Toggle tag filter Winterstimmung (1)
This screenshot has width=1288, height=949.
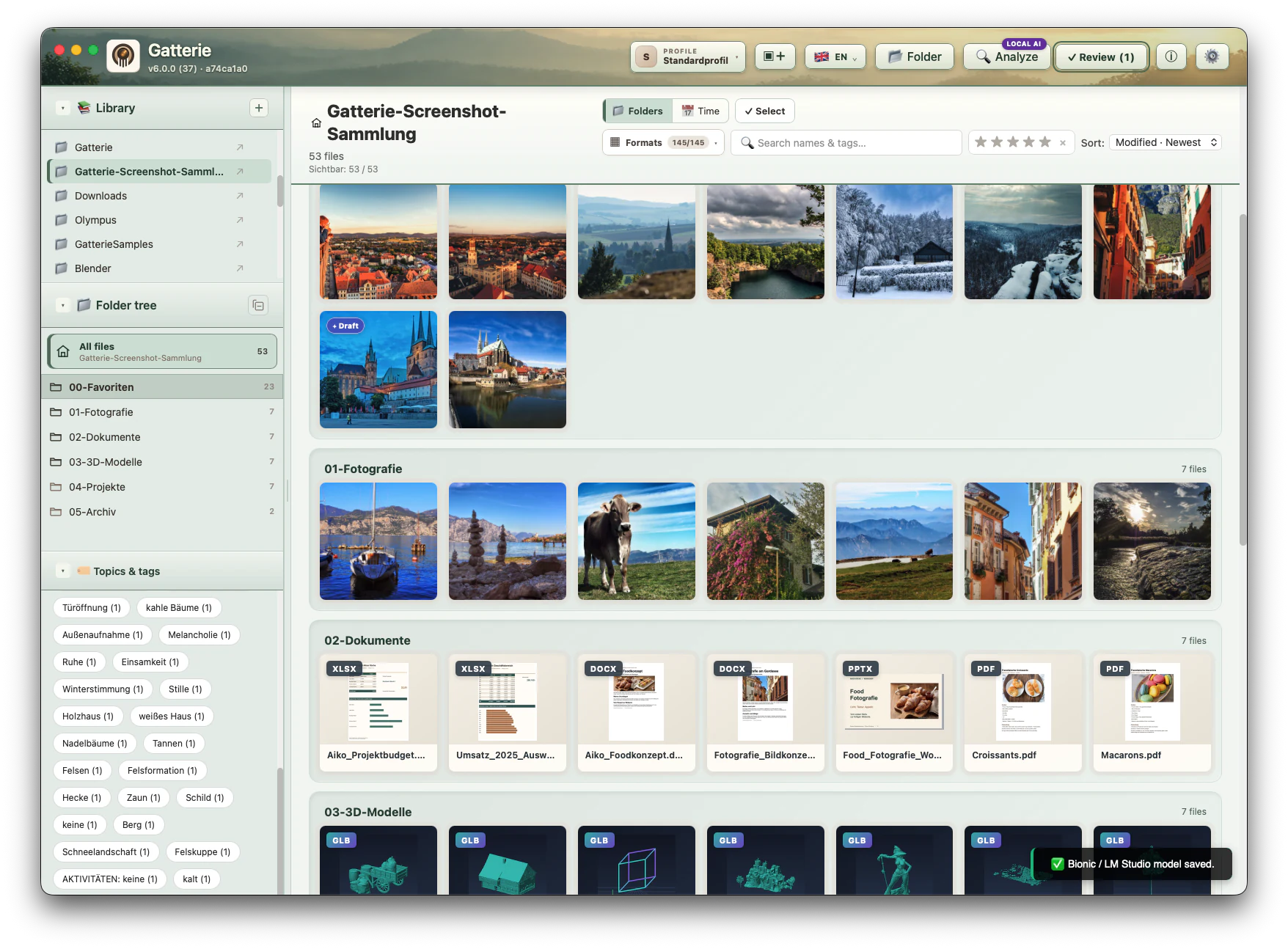pyautogui.click(x=103, y=689)
